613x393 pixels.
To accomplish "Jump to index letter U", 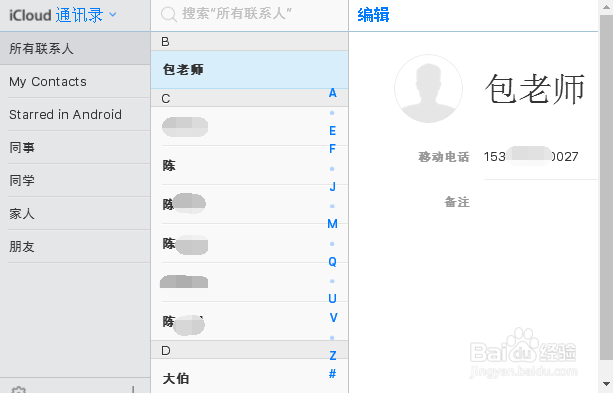I will [x=332, y=299].
